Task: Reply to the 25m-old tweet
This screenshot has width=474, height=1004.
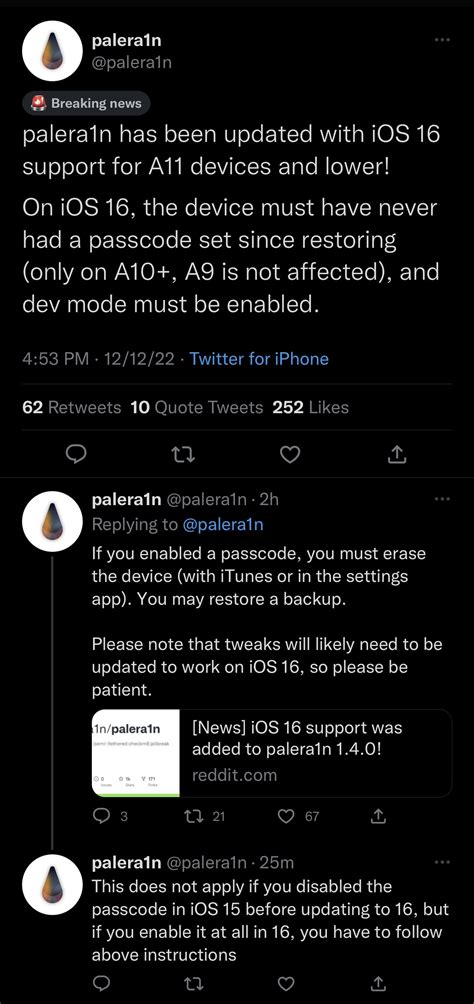Action: click(x=102, y=982)
